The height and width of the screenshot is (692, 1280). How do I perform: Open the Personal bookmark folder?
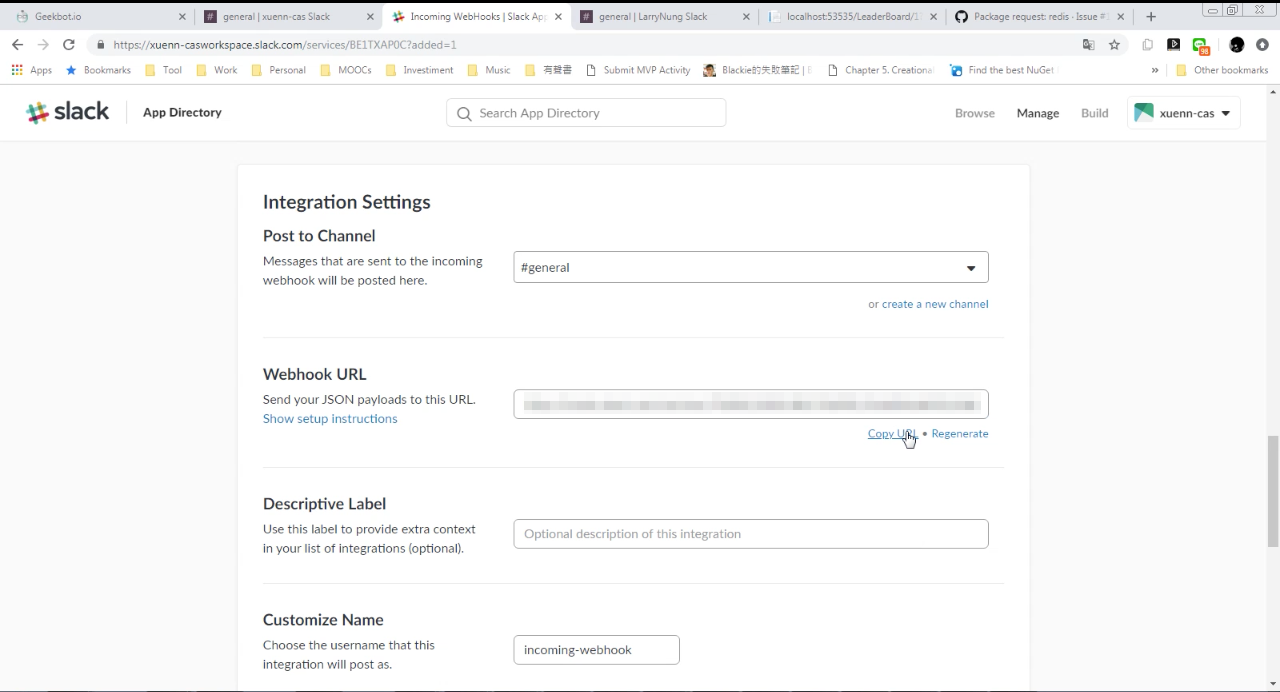[x=279, y=70]
